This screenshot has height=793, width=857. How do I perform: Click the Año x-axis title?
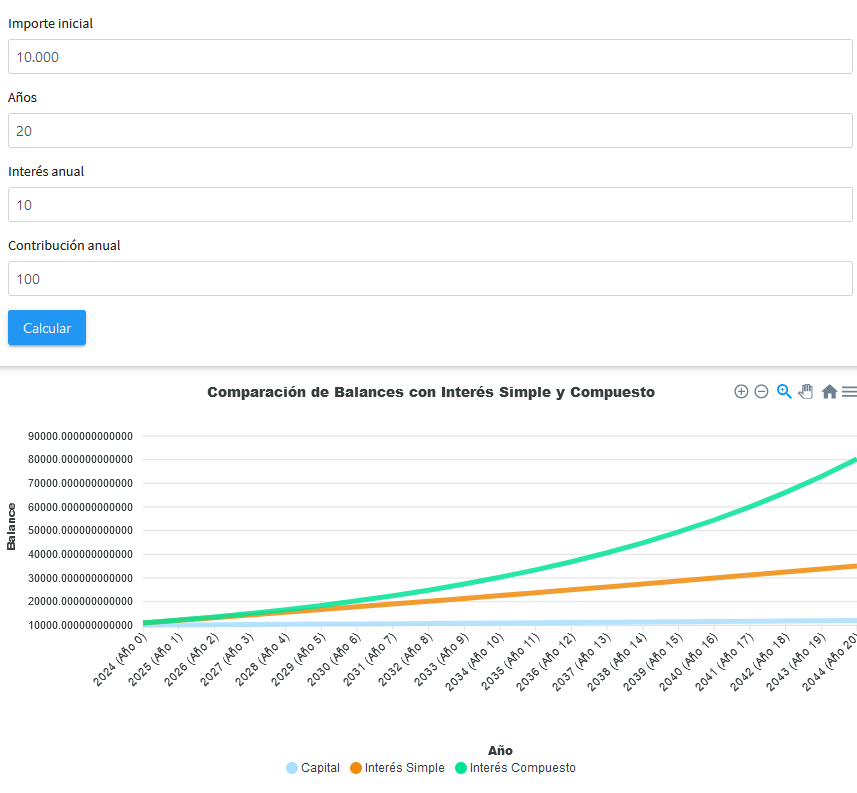tap(500, 750)
